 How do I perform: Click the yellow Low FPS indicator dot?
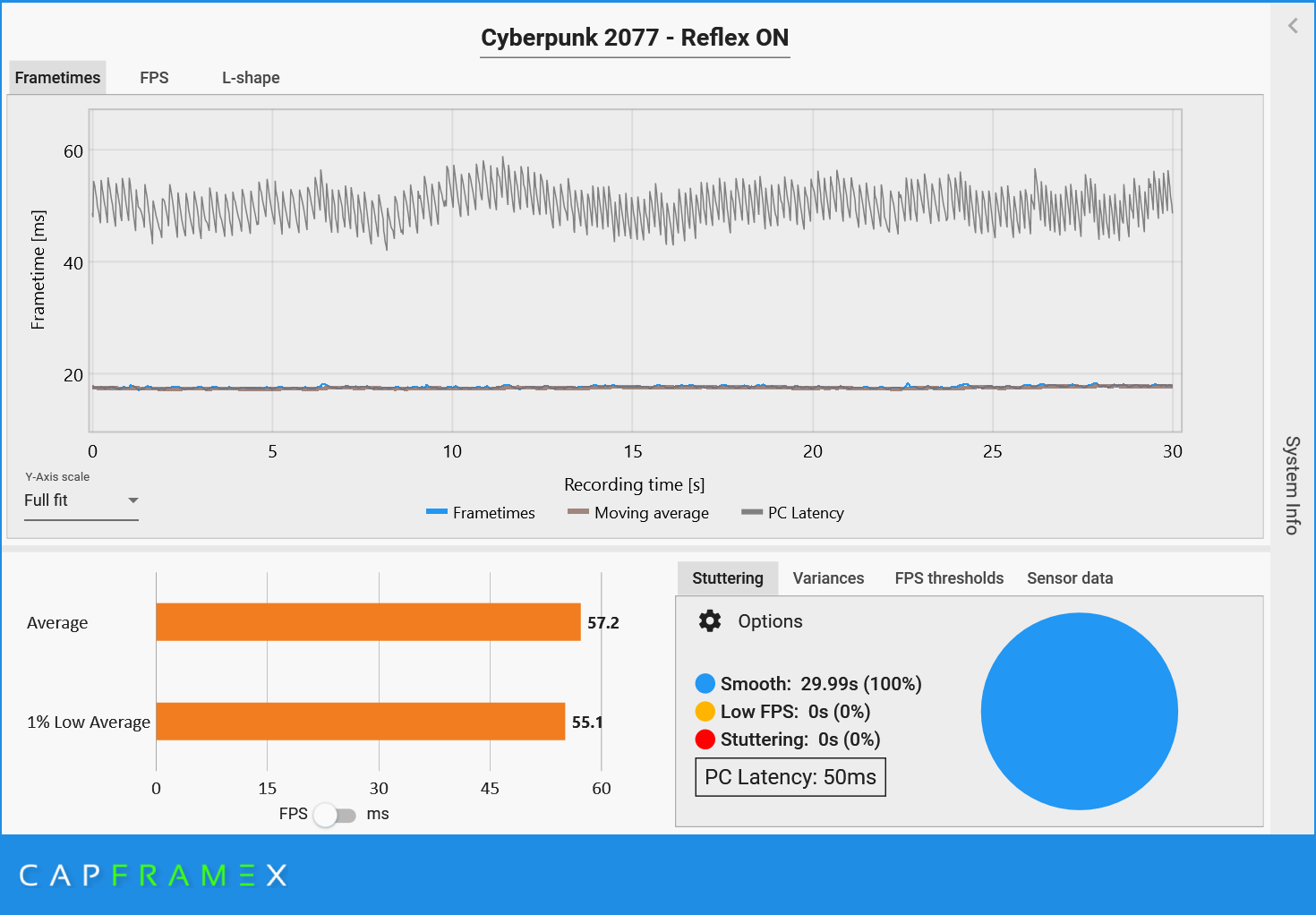click(705, 712)
